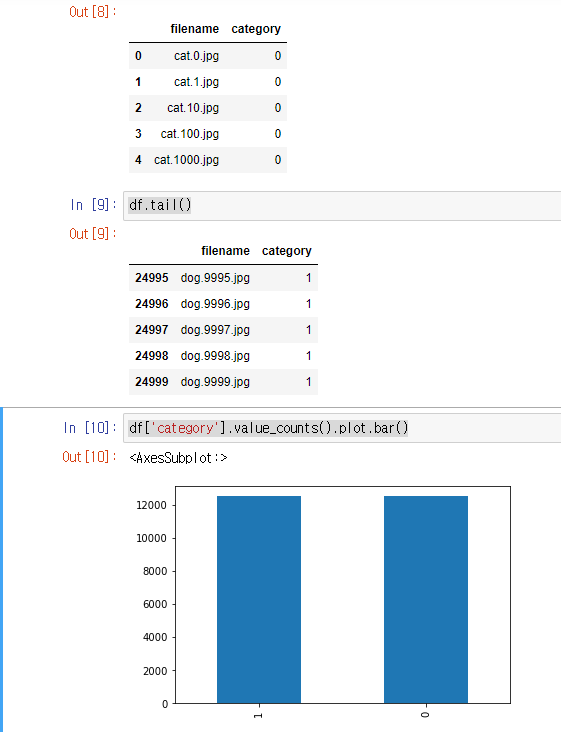Viewport: 561px width, 732px height.
Task: Click the cat.1000.jpg filename cell
Action: tap(186, 160)
